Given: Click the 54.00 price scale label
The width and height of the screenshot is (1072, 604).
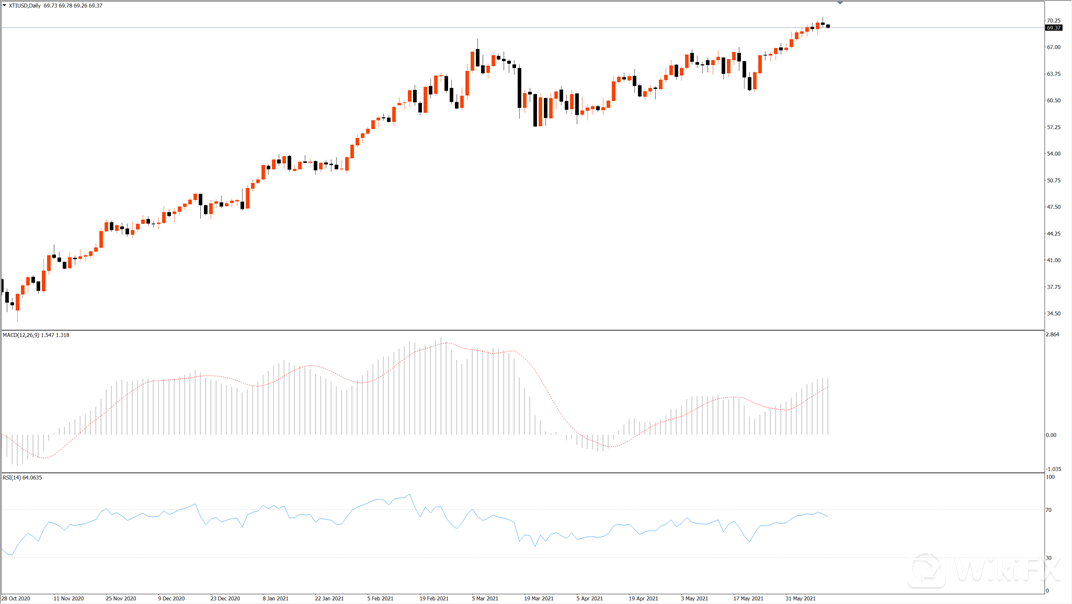Looking at the screenshot, I should coord(1054,154).
